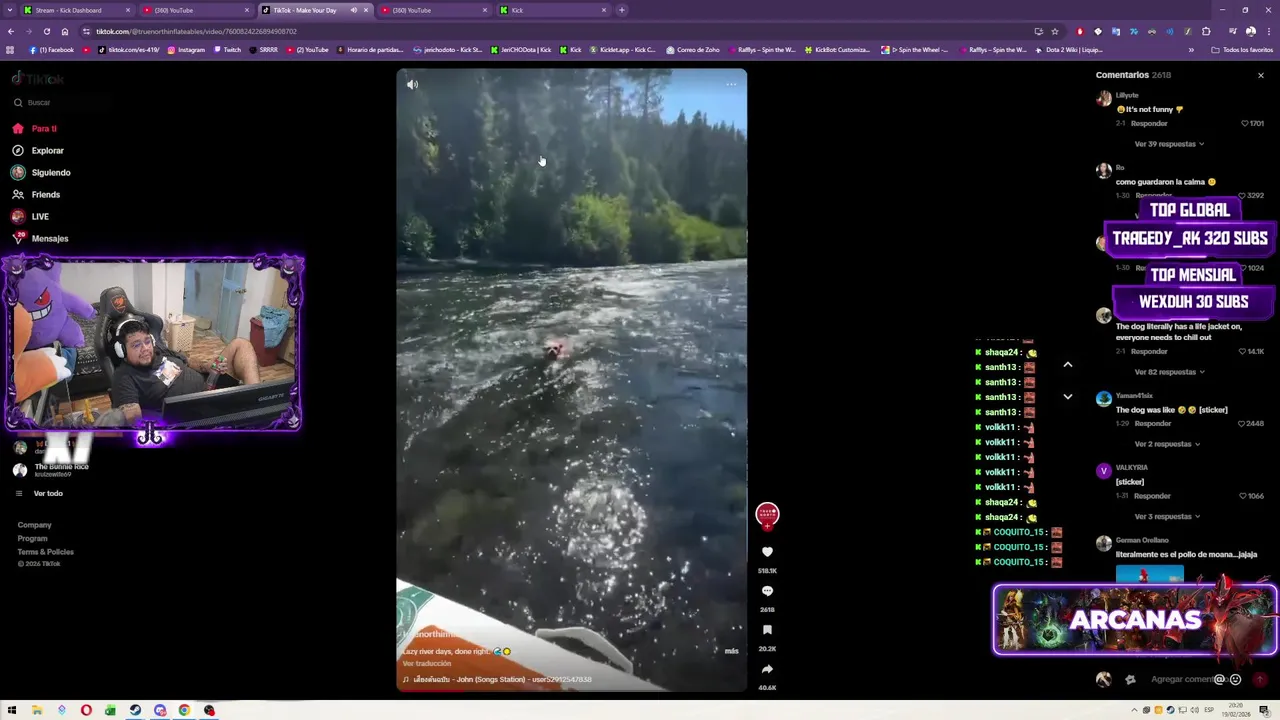
Task: Open the video's three-dot options menu
Action: point(731,85)
